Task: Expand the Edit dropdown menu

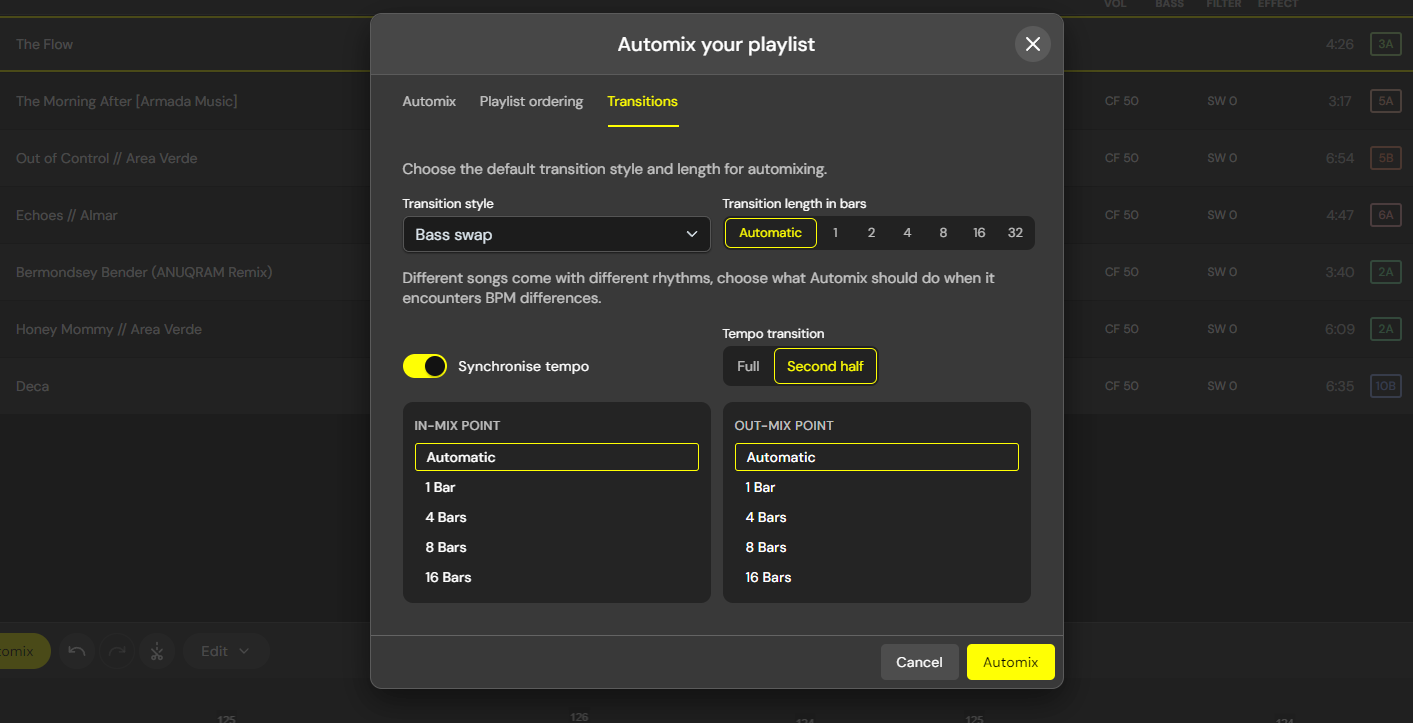Action: tap(225, 651)
